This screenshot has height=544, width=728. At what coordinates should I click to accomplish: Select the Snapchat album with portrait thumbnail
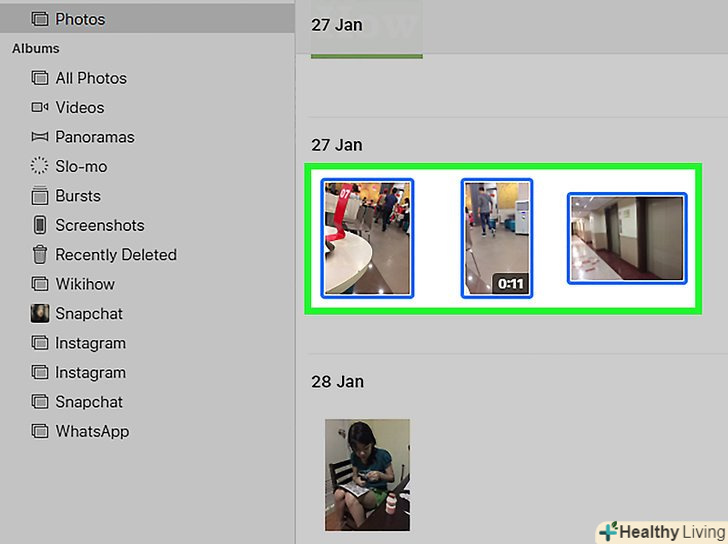pos(77,314)
